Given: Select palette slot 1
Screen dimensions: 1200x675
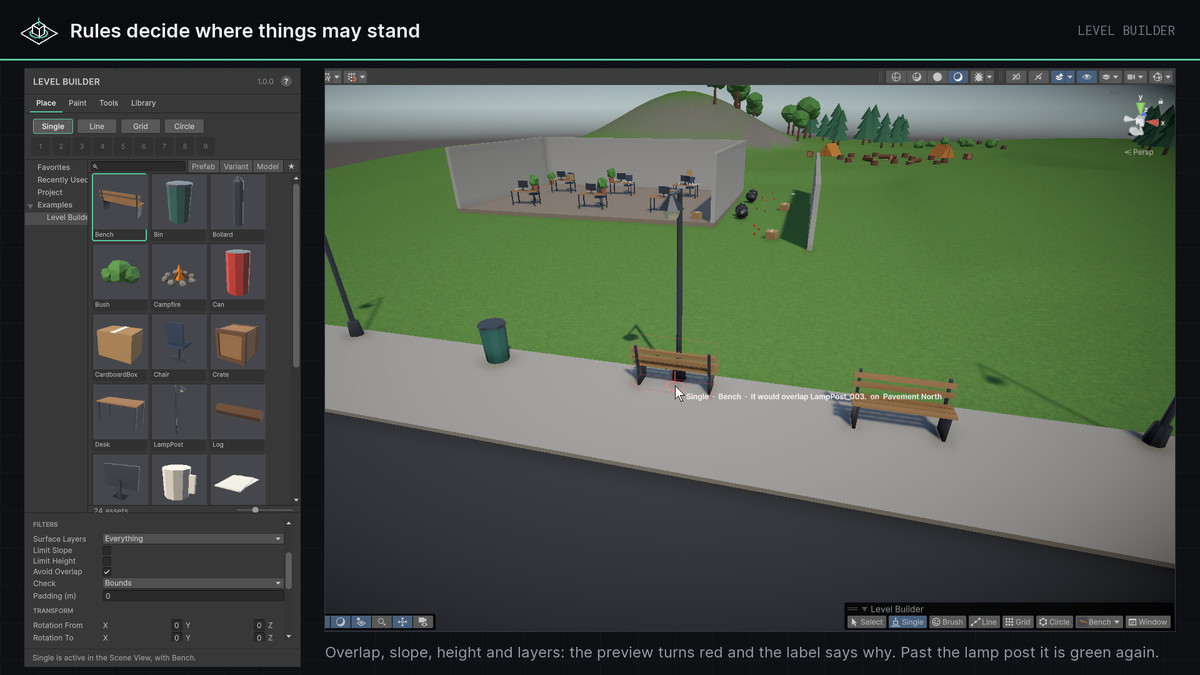Looking at the screenshot, I should 41,147.
